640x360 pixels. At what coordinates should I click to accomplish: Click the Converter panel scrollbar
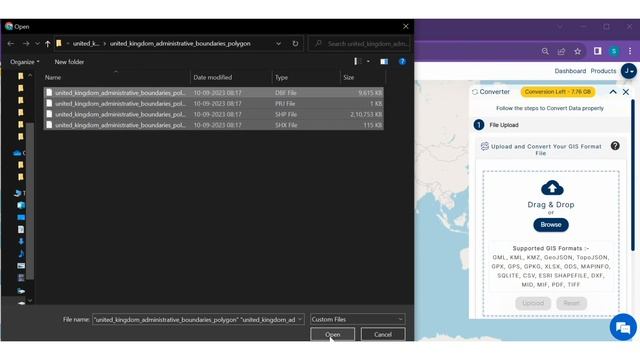click(x=633, y=176)
